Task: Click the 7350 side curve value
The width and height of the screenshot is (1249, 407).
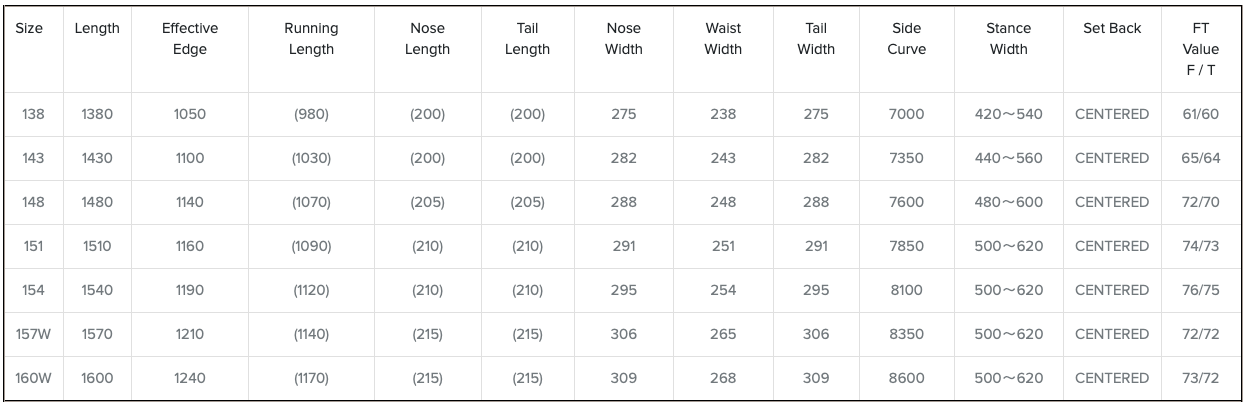Action: 906,158
